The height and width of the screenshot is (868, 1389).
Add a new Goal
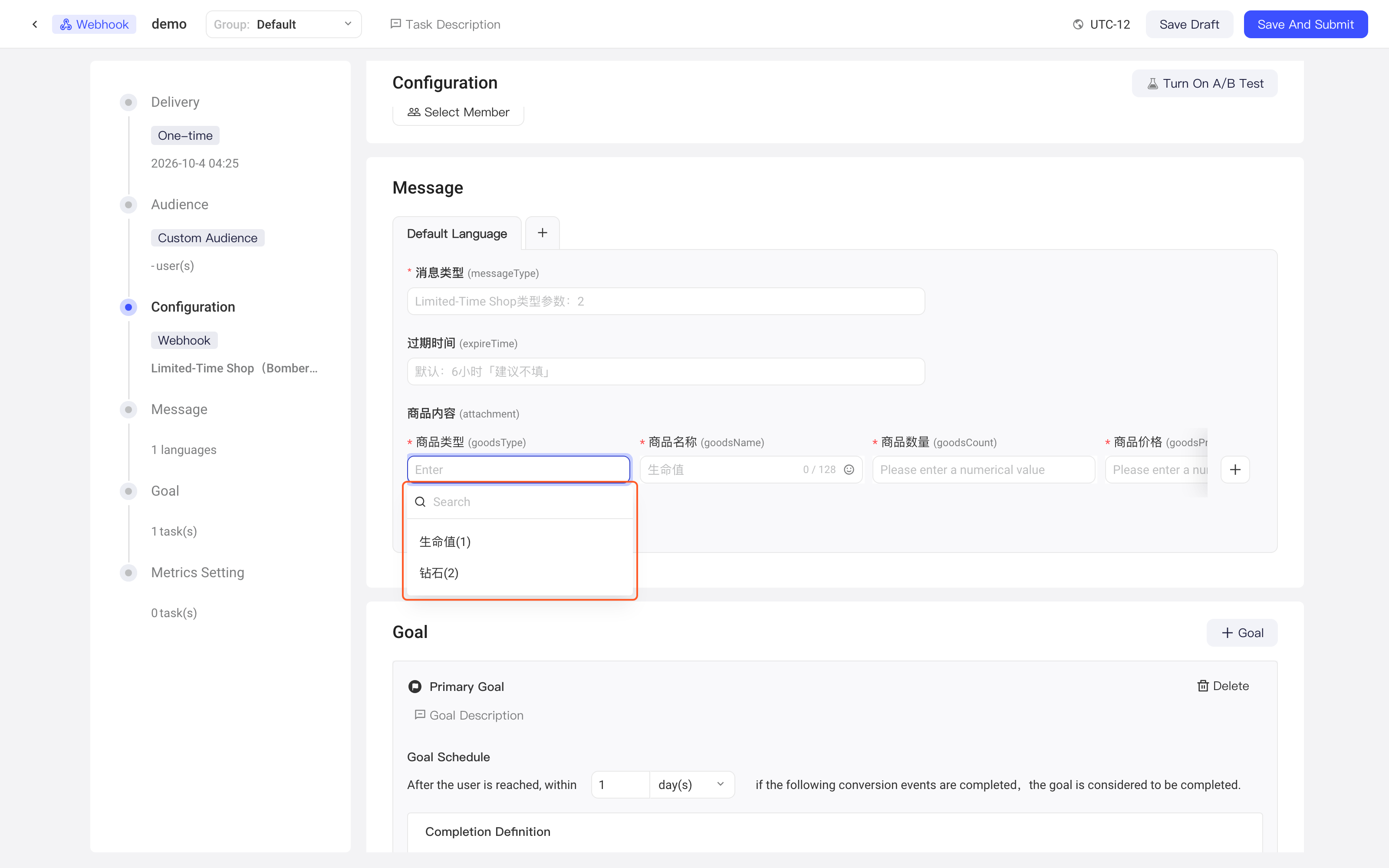point(1242,633)
